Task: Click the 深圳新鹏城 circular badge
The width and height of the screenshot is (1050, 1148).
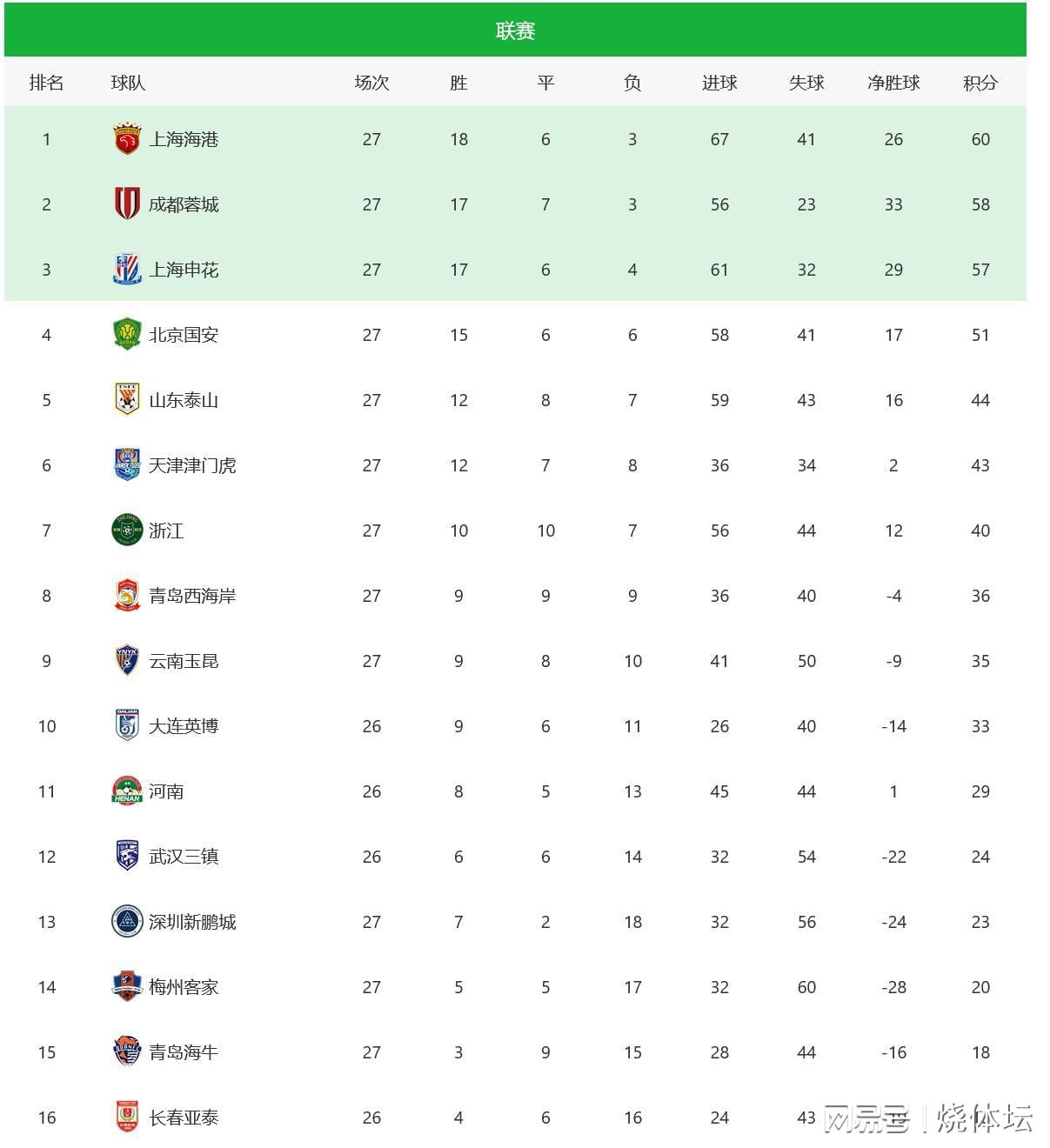Action: click(x=127, y=922)
